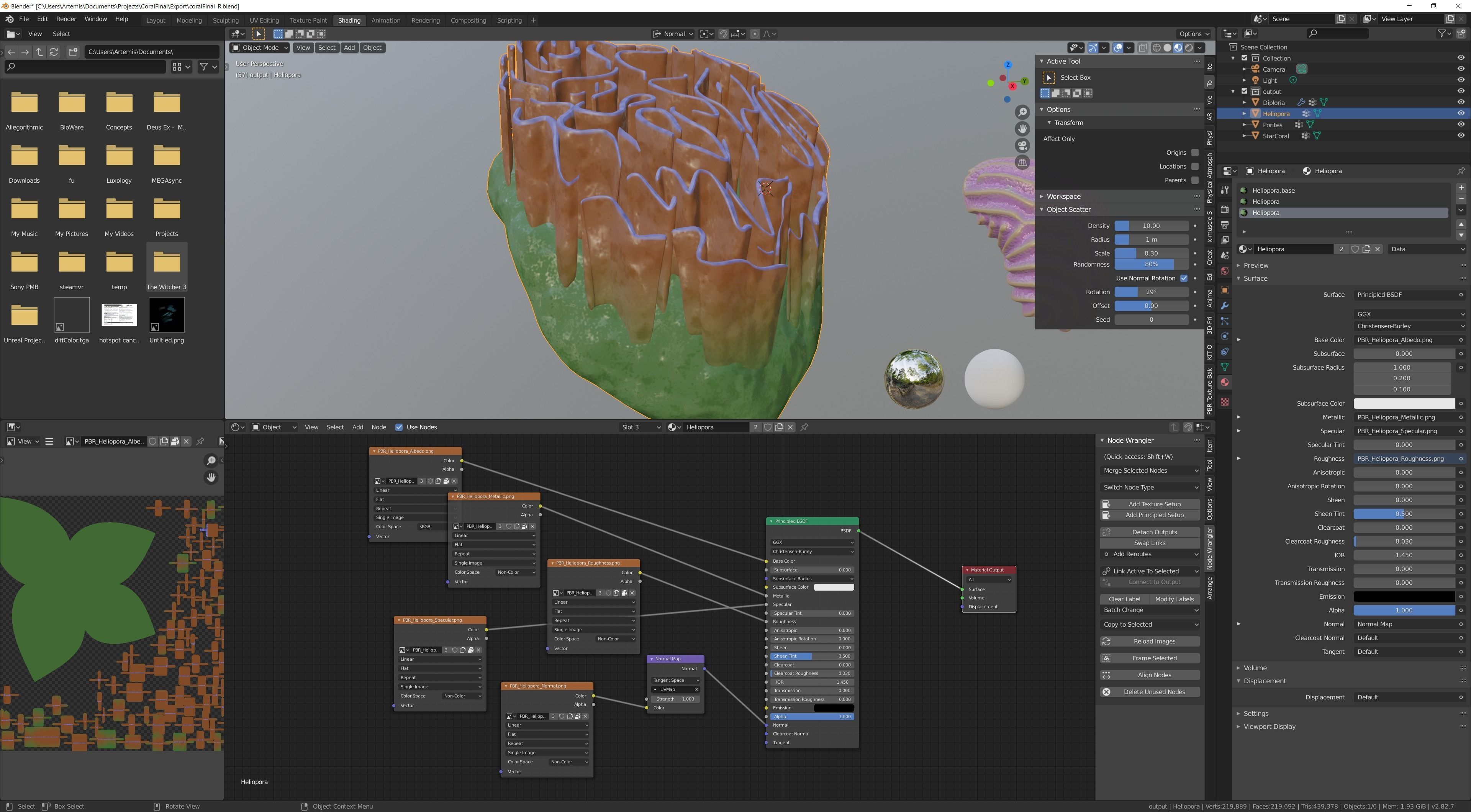Open the Render menu

point(66,19)
